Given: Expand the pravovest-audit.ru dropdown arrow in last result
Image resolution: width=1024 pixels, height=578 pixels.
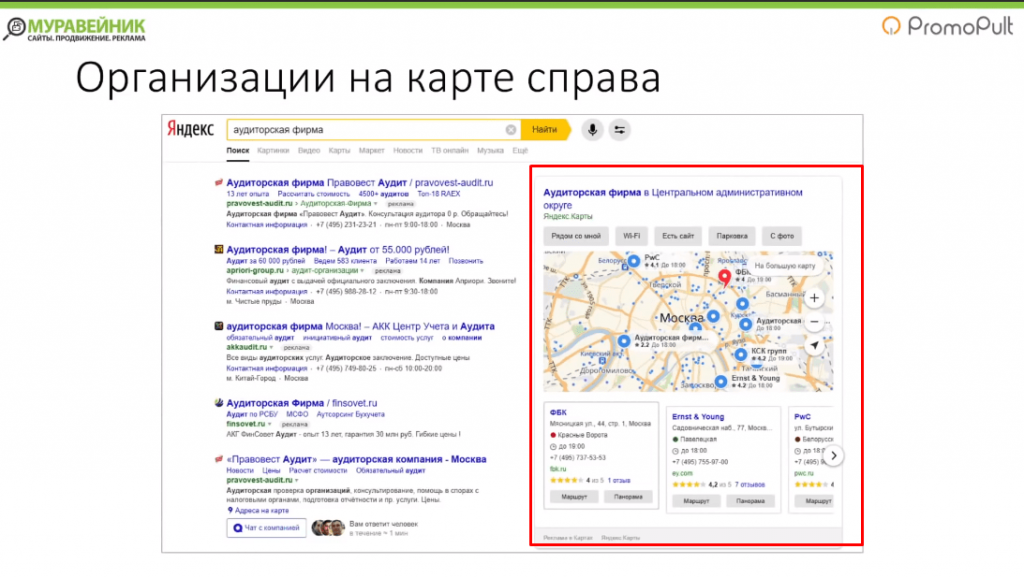Looking at the screenshot, I should click(297, 481).
